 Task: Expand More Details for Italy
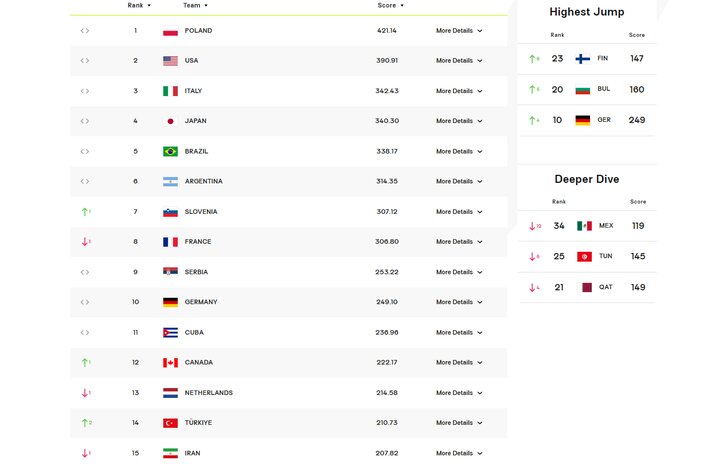coord(459,91)
